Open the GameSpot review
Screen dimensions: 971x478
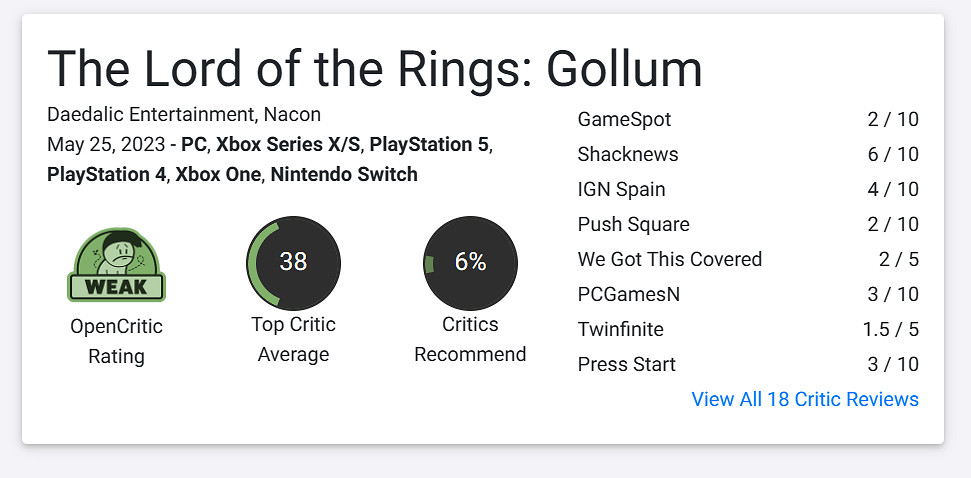pyautogui.click(x=624, y=120)
